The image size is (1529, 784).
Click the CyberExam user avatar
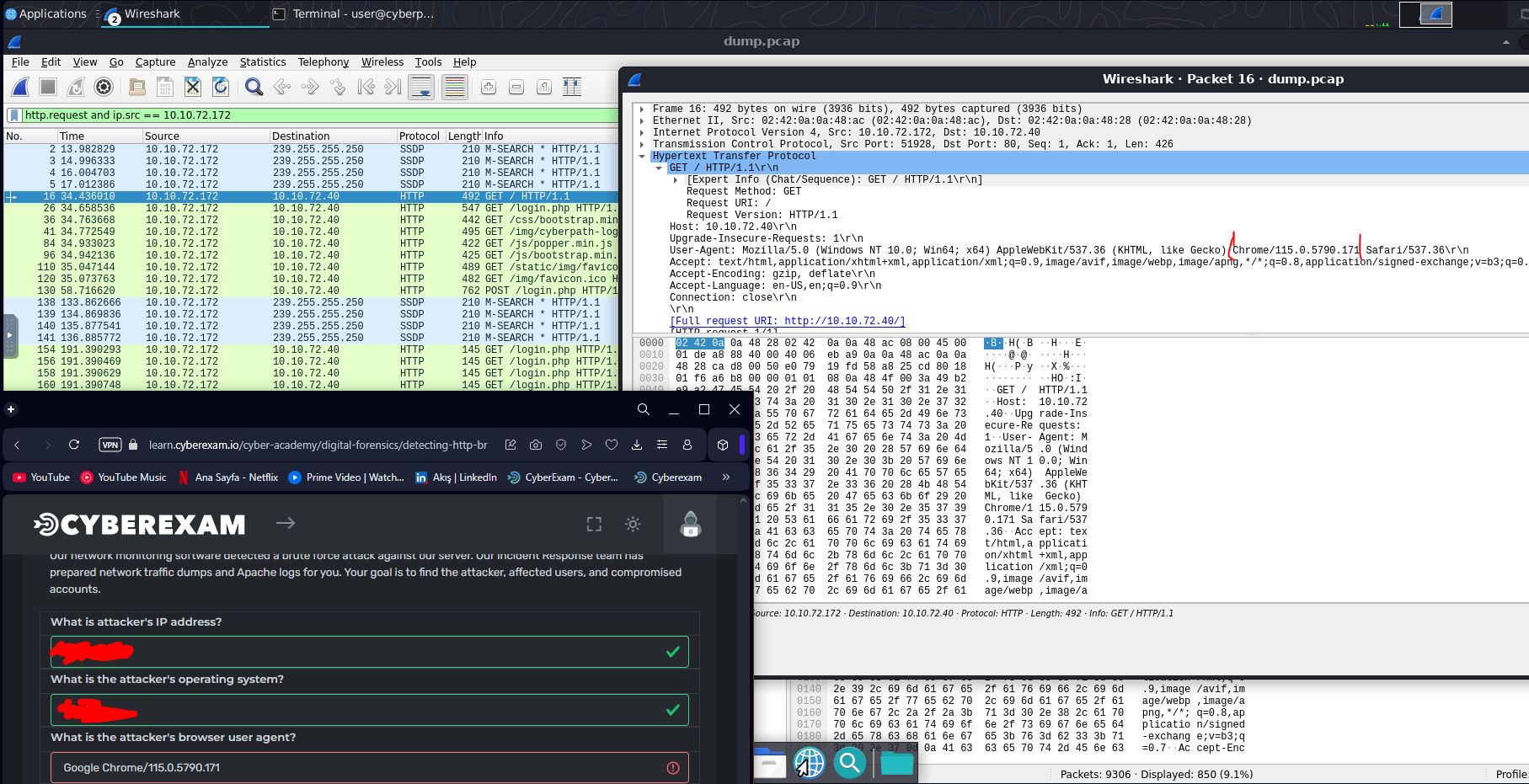pos(691,524)
